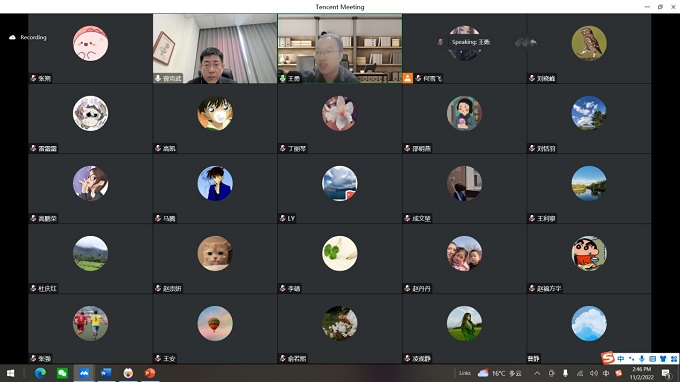Click the Crayon Shin-chan avatar tile
680x382 pixels.
click(589, 258)
